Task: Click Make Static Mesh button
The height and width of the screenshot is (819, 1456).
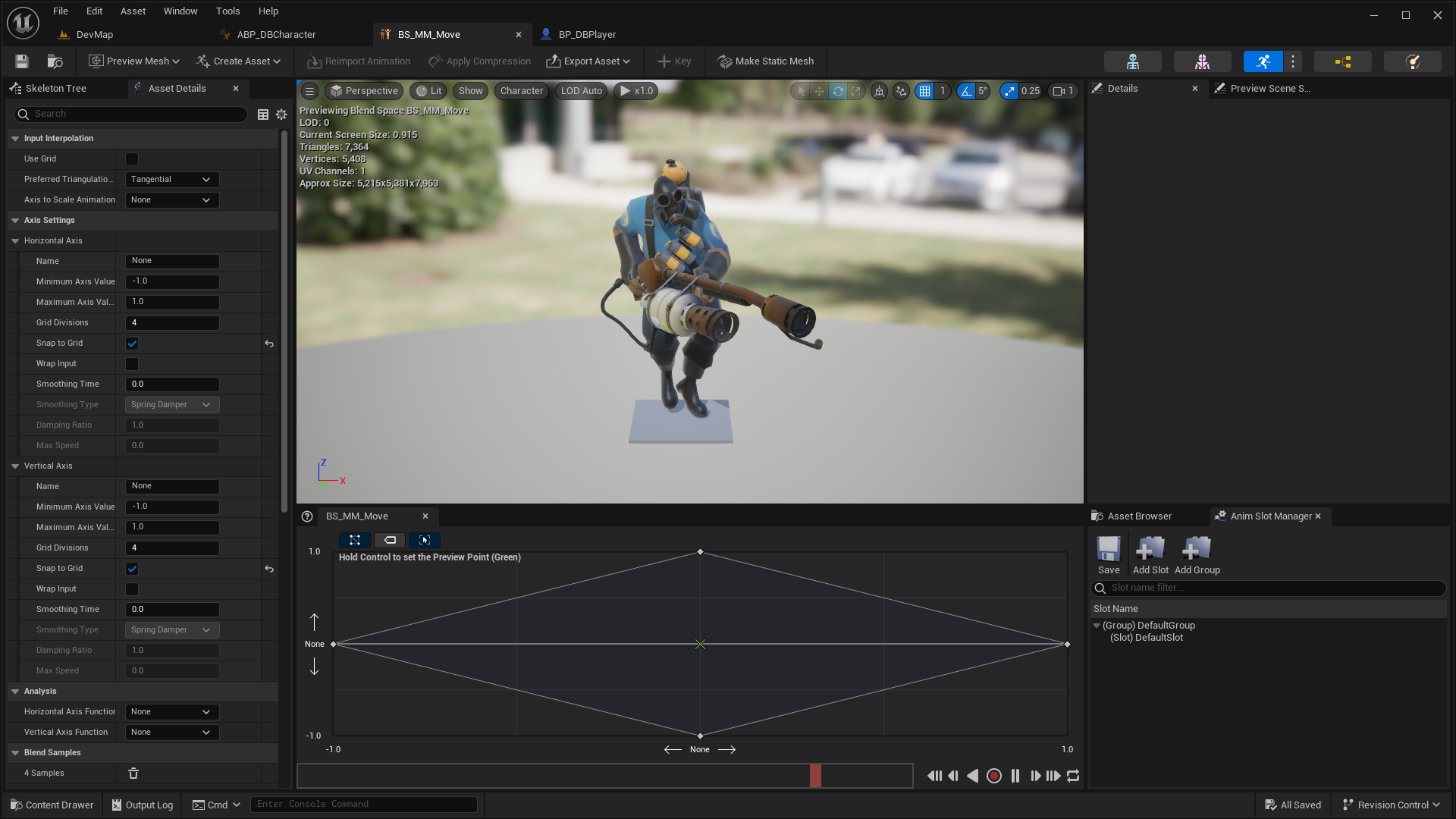Action: (766, 61)
